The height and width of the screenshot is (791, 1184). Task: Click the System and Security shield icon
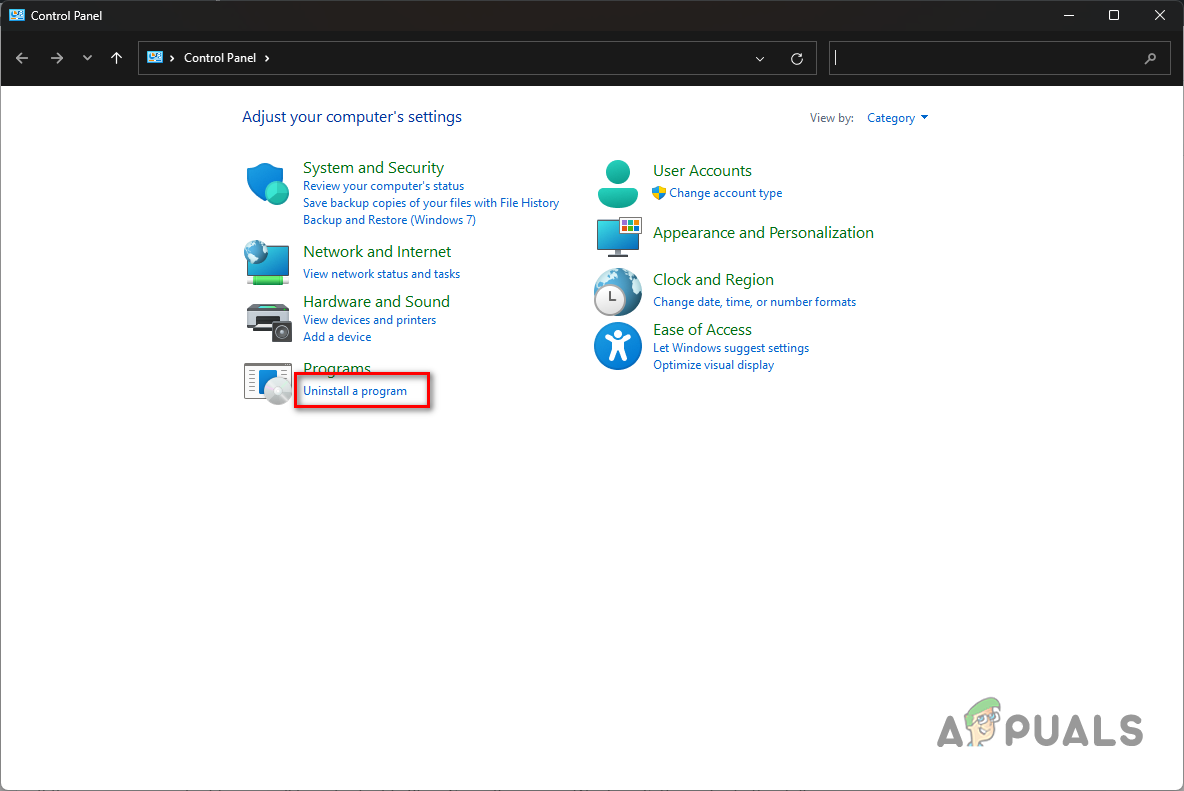click(x=267, y=184)
